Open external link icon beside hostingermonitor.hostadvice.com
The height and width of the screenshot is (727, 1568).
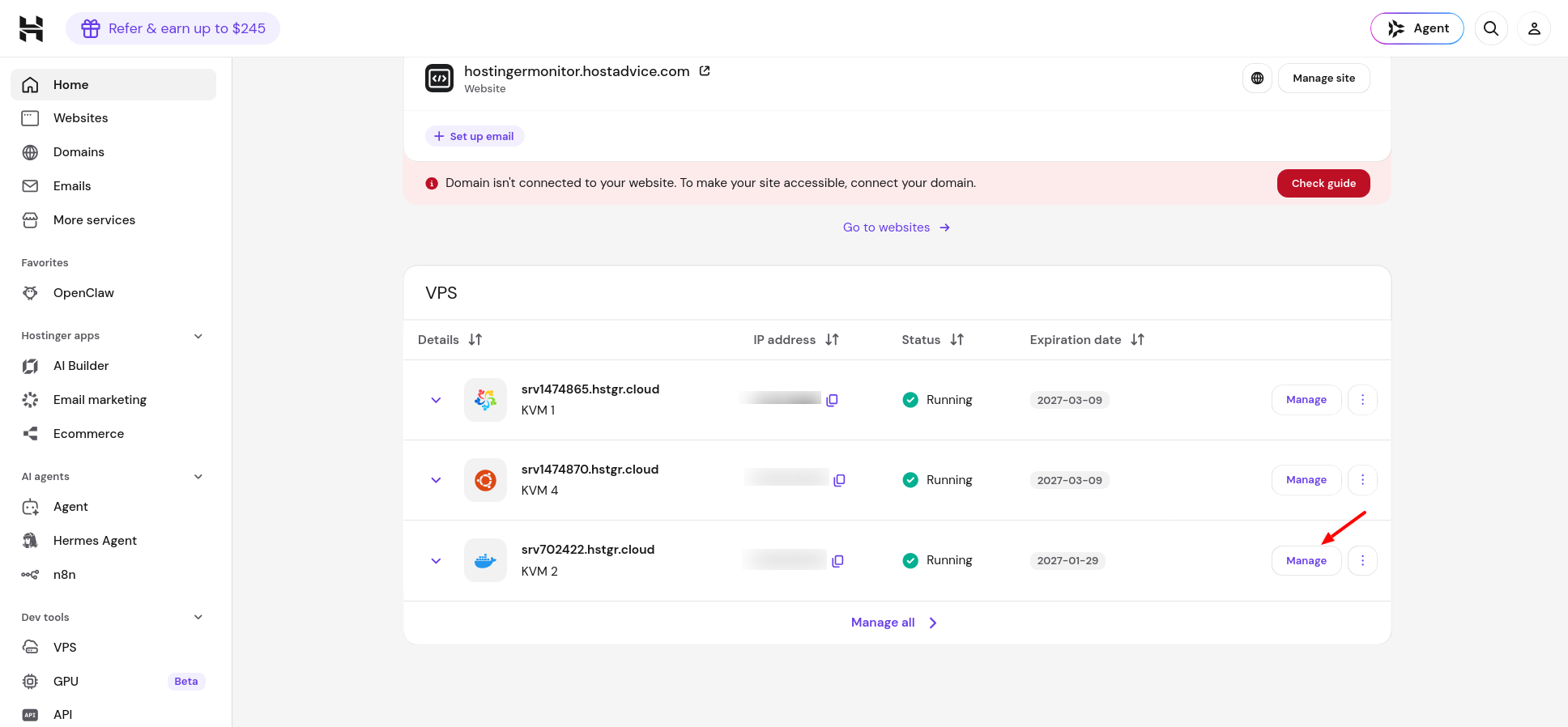click(705, 71)
